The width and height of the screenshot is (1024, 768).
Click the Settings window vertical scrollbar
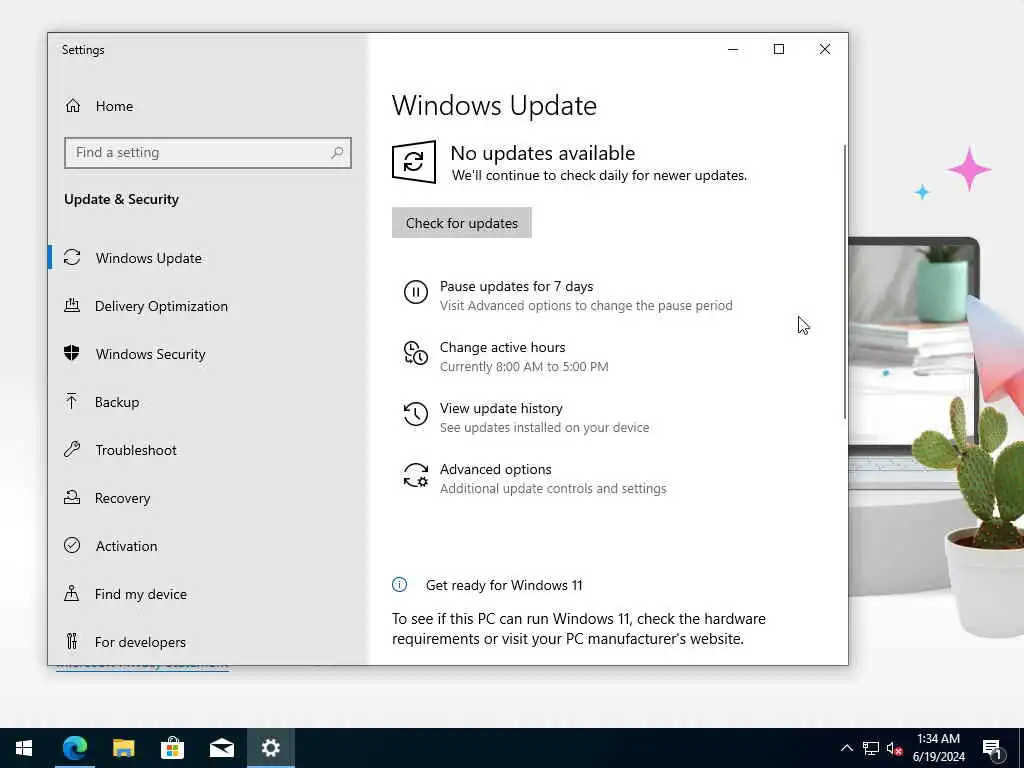(844, 281)
